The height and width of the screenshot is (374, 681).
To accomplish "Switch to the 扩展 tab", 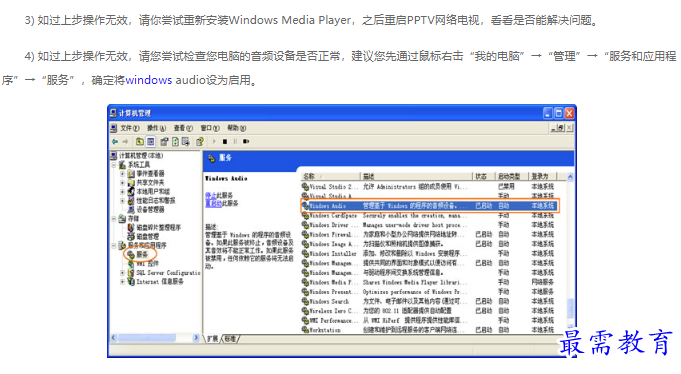I will pos(212,338).
